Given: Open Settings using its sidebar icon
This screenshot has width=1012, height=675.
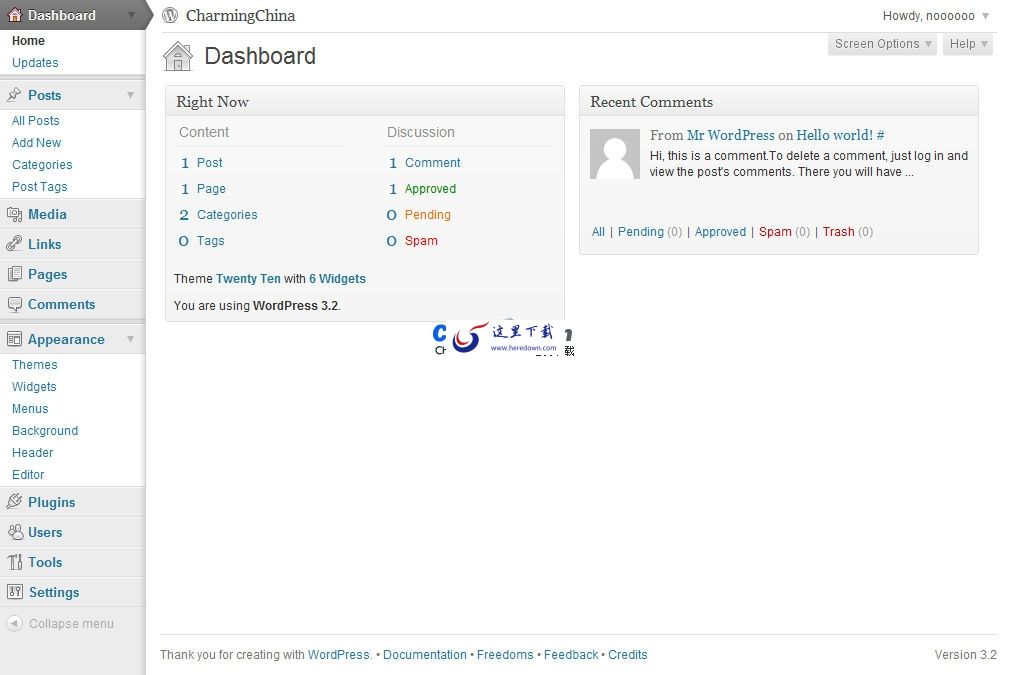Looking at the screenshot, I should [14, 592].
